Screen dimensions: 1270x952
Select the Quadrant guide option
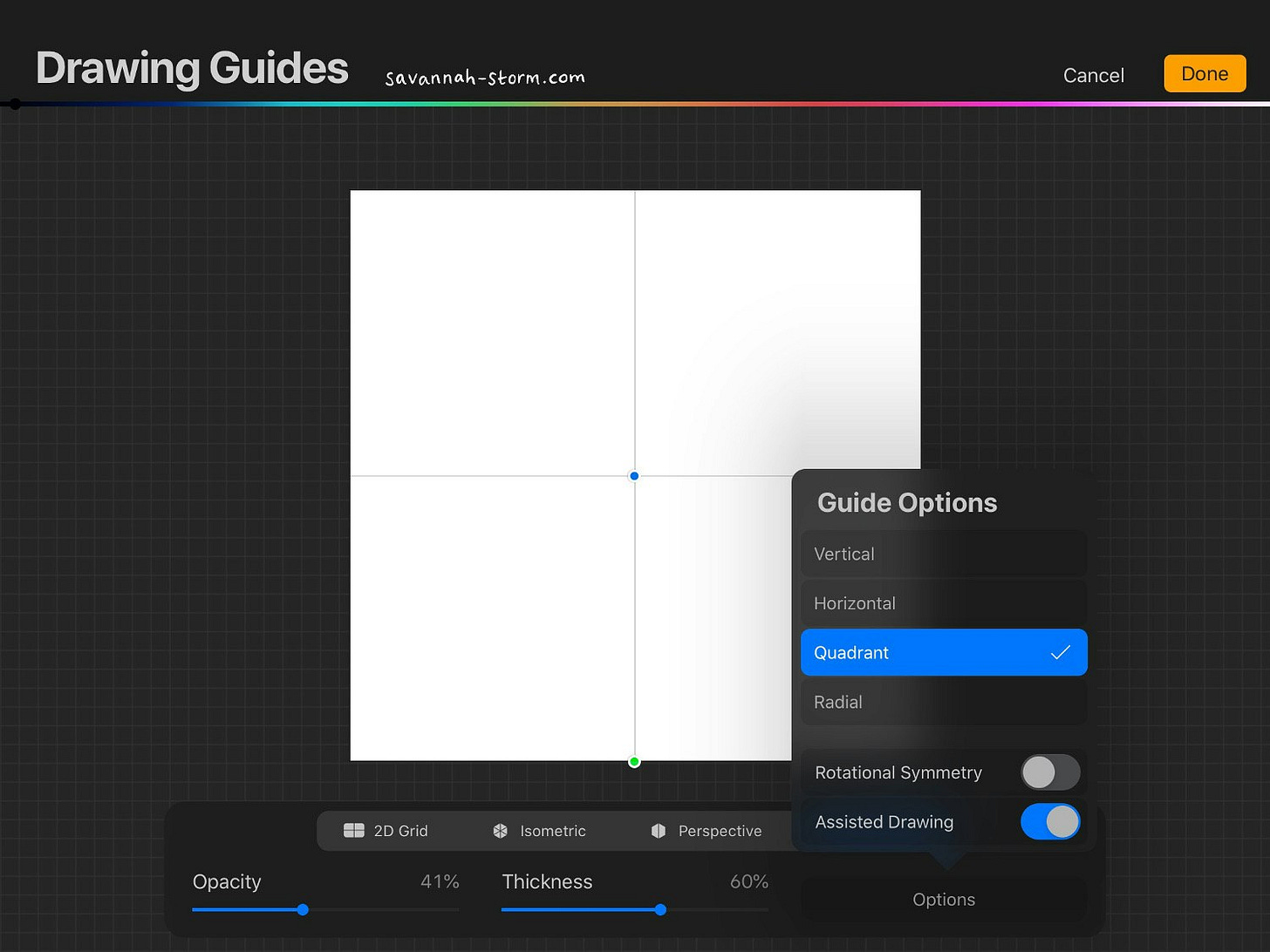coord(944,652)
